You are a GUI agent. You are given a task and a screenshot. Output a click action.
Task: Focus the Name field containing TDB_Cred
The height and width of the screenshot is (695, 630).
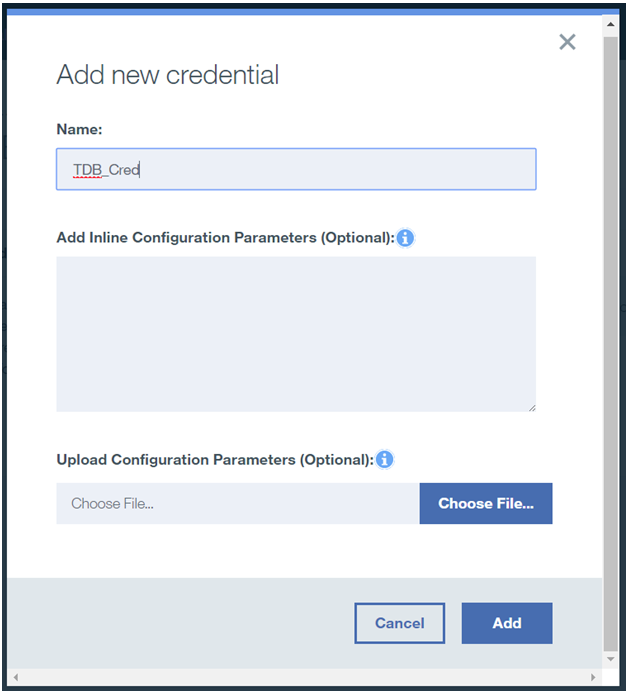pos(296,169)
